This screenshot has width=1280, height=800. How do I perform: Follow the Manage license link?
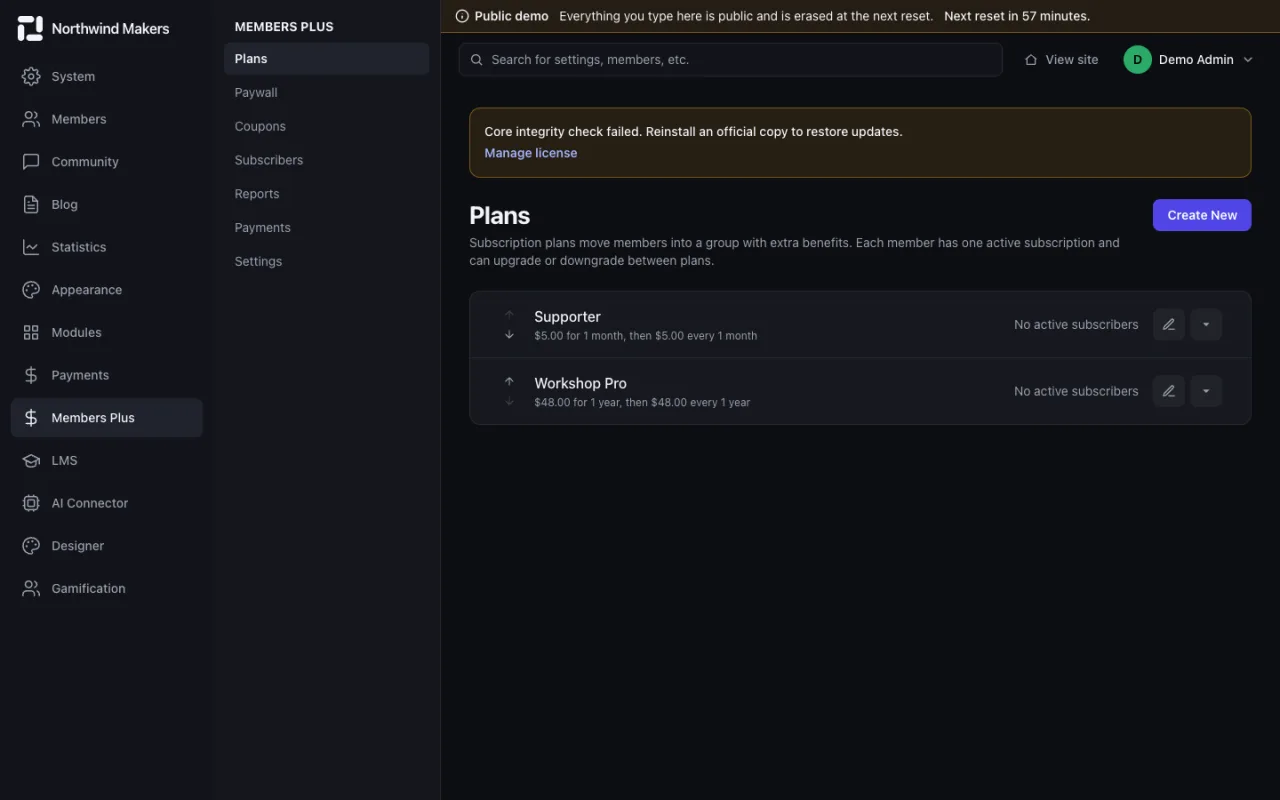pos(531,153)
